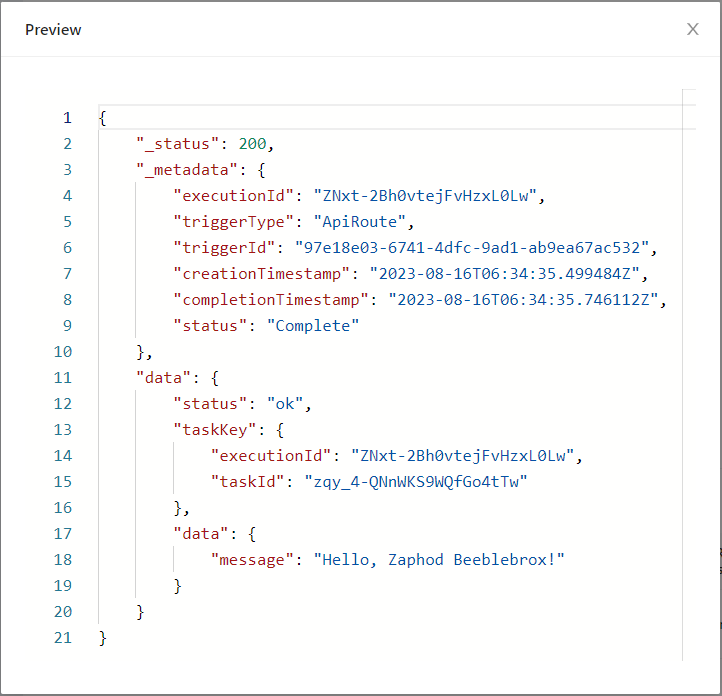Click line number 1 in gutter

click(67, 118)
